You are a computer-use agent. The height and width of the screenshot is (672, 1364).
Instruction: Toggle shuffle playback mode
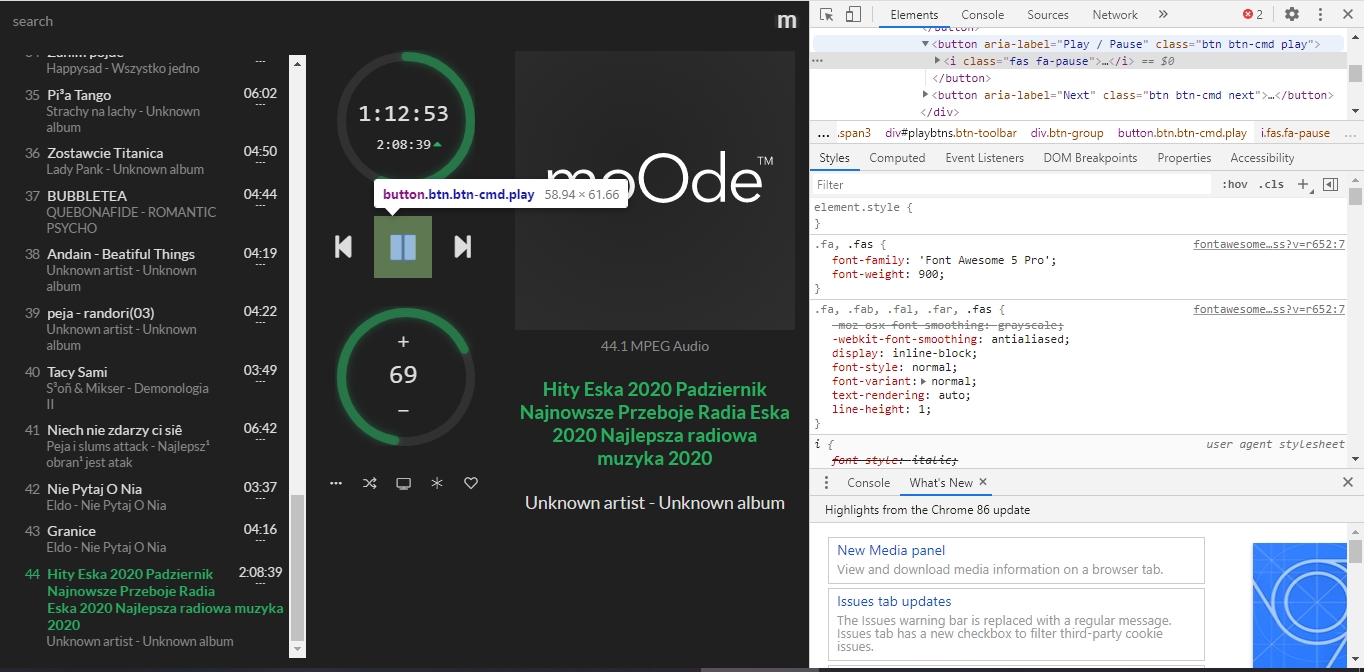click(370, 484)
